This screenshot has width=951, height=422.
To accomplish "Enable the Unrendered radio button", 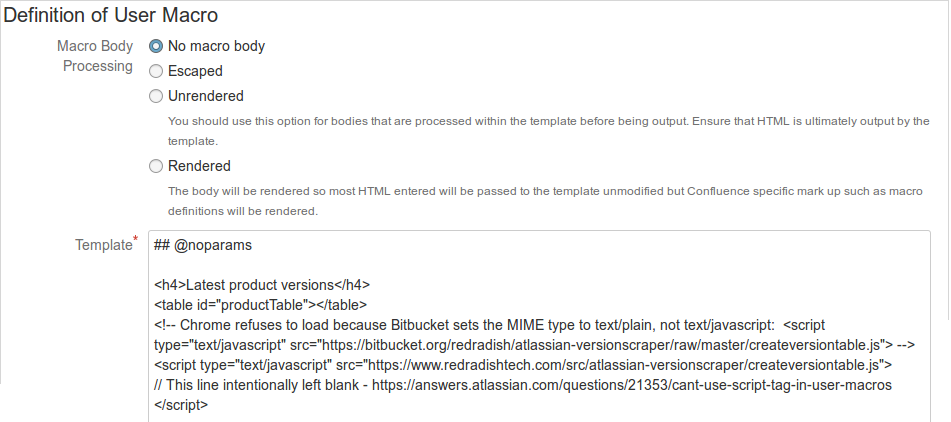I will point(155,96).
